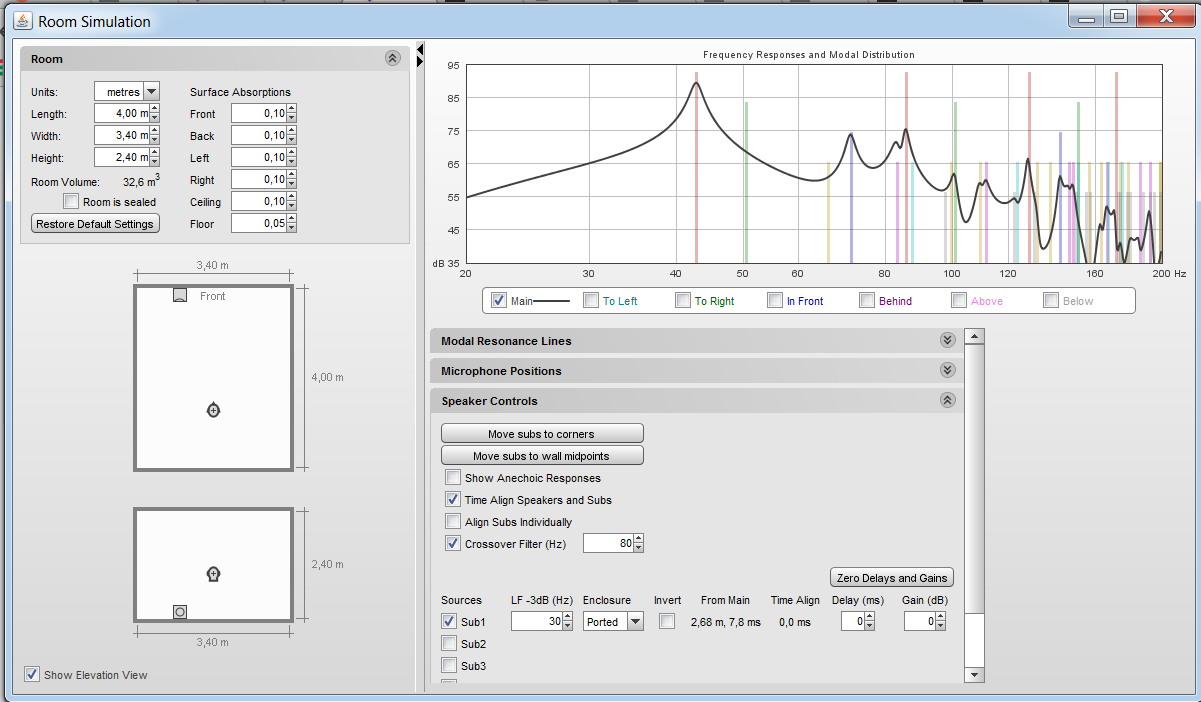Viewport: 1201px width, 702px height.
Task: Click the listener position icon in plan view
Action: click(213, 410)
